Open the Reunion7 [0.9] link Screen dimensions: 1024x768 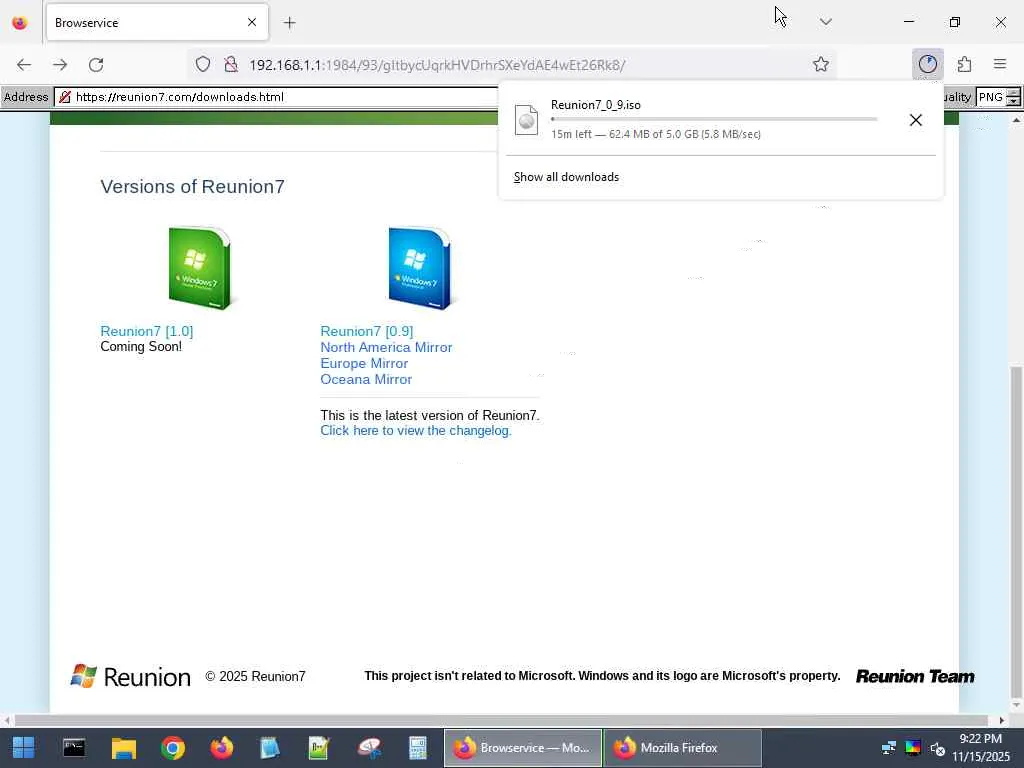366,331
